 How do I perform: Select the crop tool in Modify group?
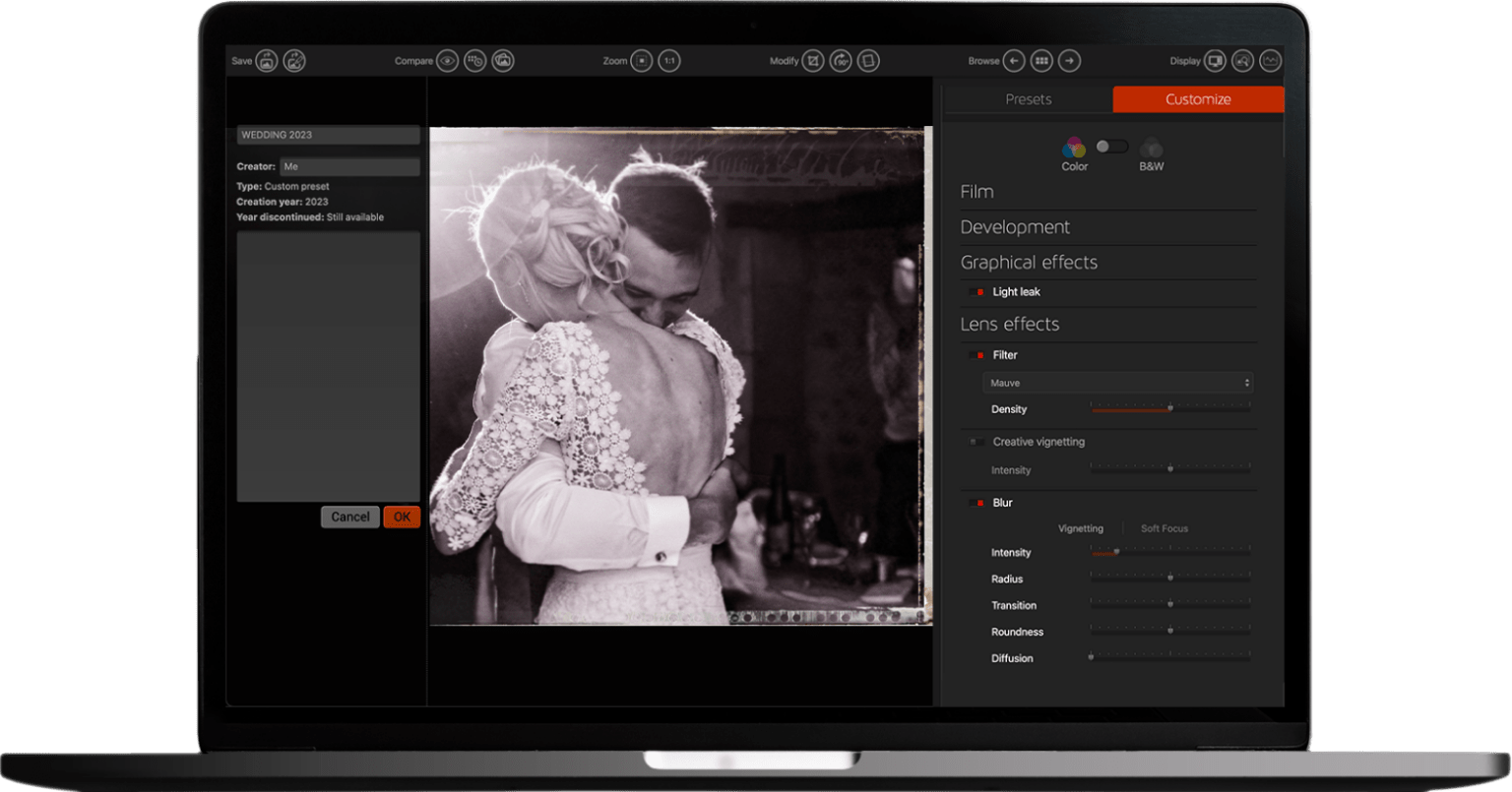pyautogui.click(x=812, y=60)
